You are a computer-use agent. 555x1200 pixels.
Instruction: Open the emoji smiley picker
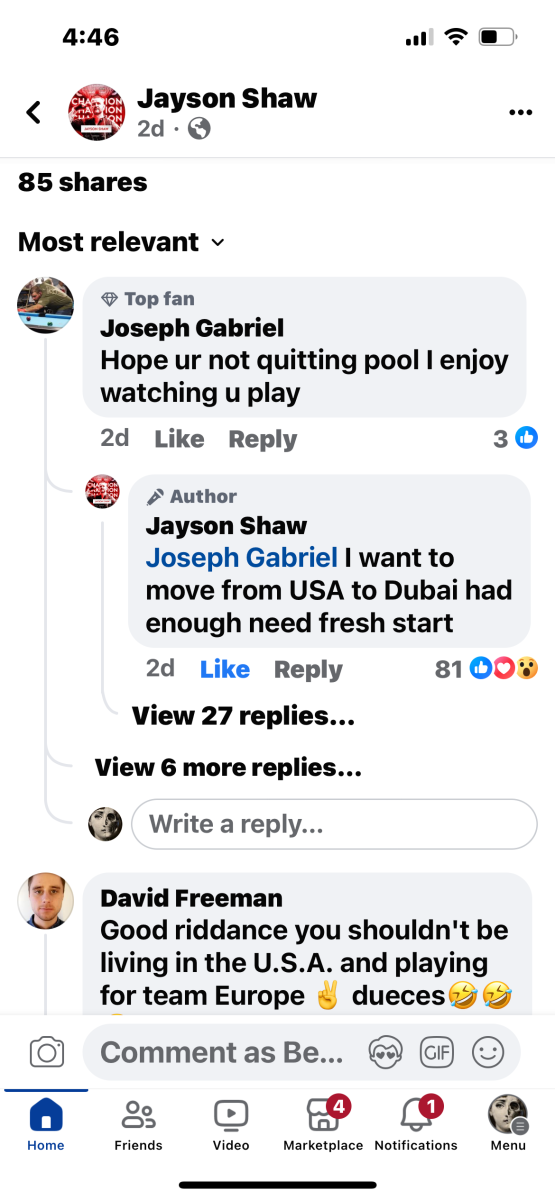488,1052
